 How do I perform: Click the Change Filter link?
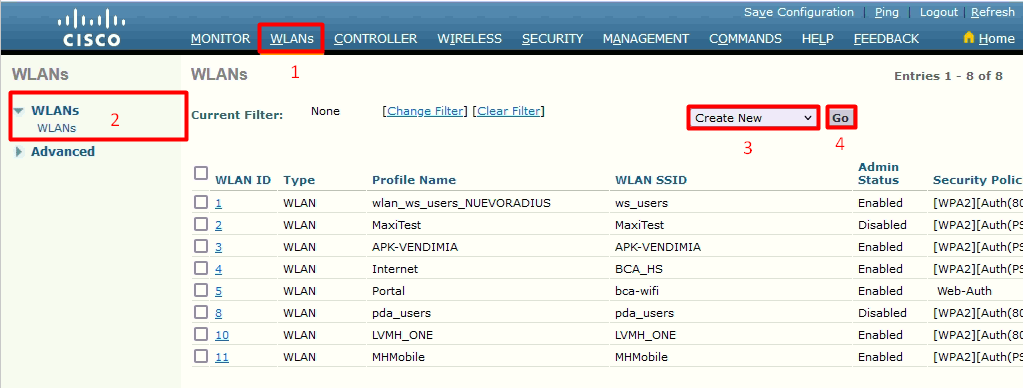(425, 111)
